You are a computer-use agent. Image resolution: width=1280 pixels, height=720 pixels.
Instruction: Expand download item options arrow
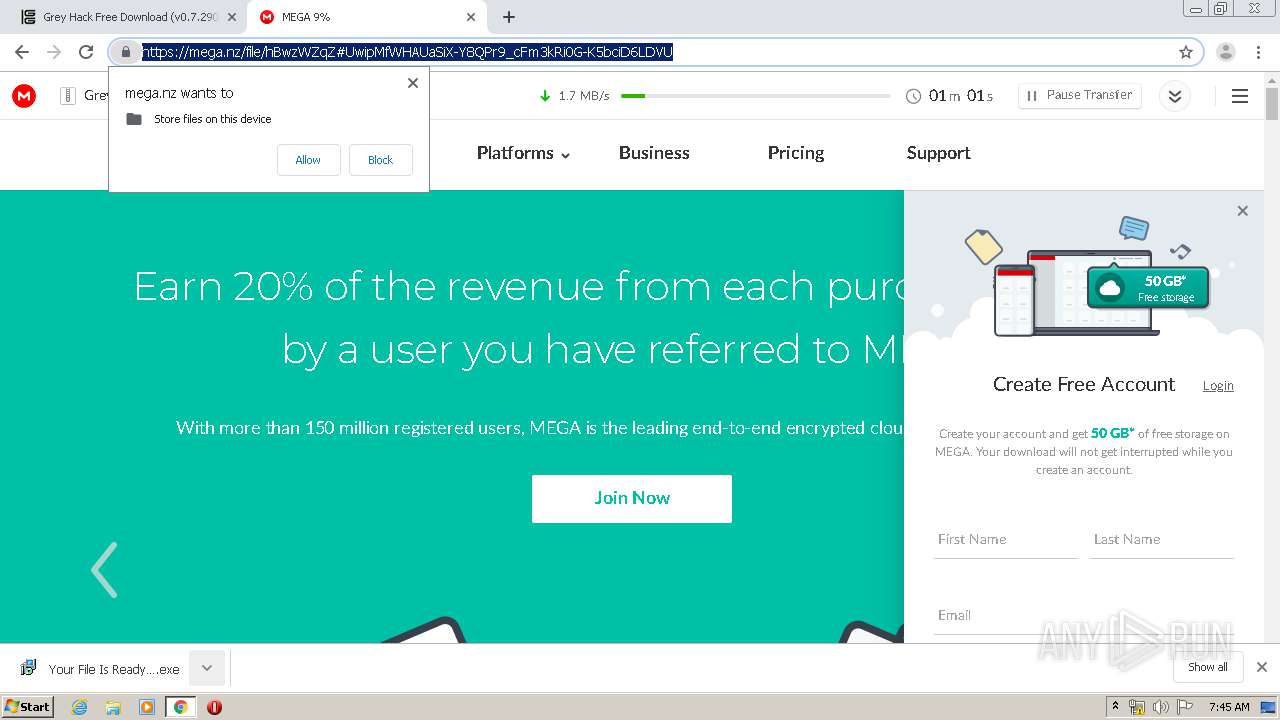click(x=207, y=668)
